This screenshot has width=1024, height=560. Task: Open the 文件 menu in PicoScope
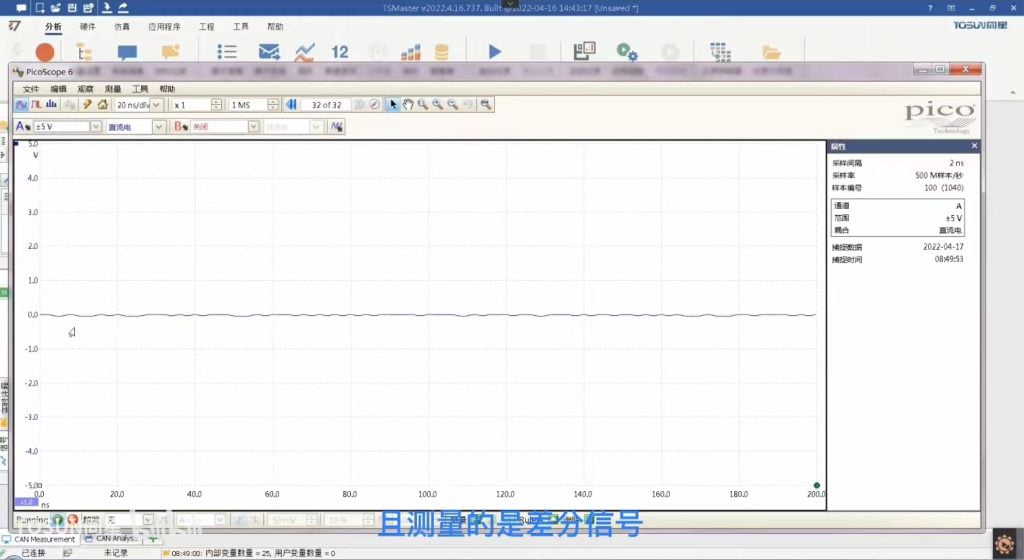click(31, 89)
